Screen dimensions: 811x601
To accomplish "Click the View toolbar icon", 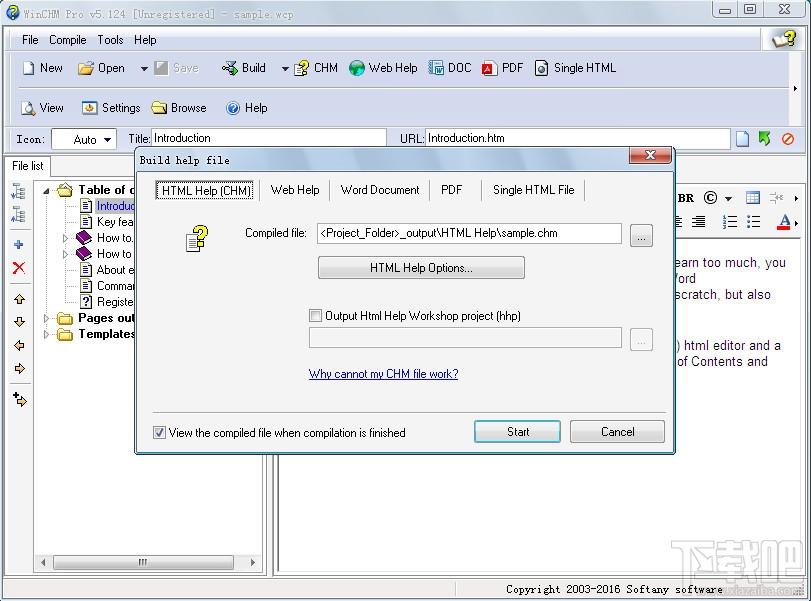I will [28, 108].
